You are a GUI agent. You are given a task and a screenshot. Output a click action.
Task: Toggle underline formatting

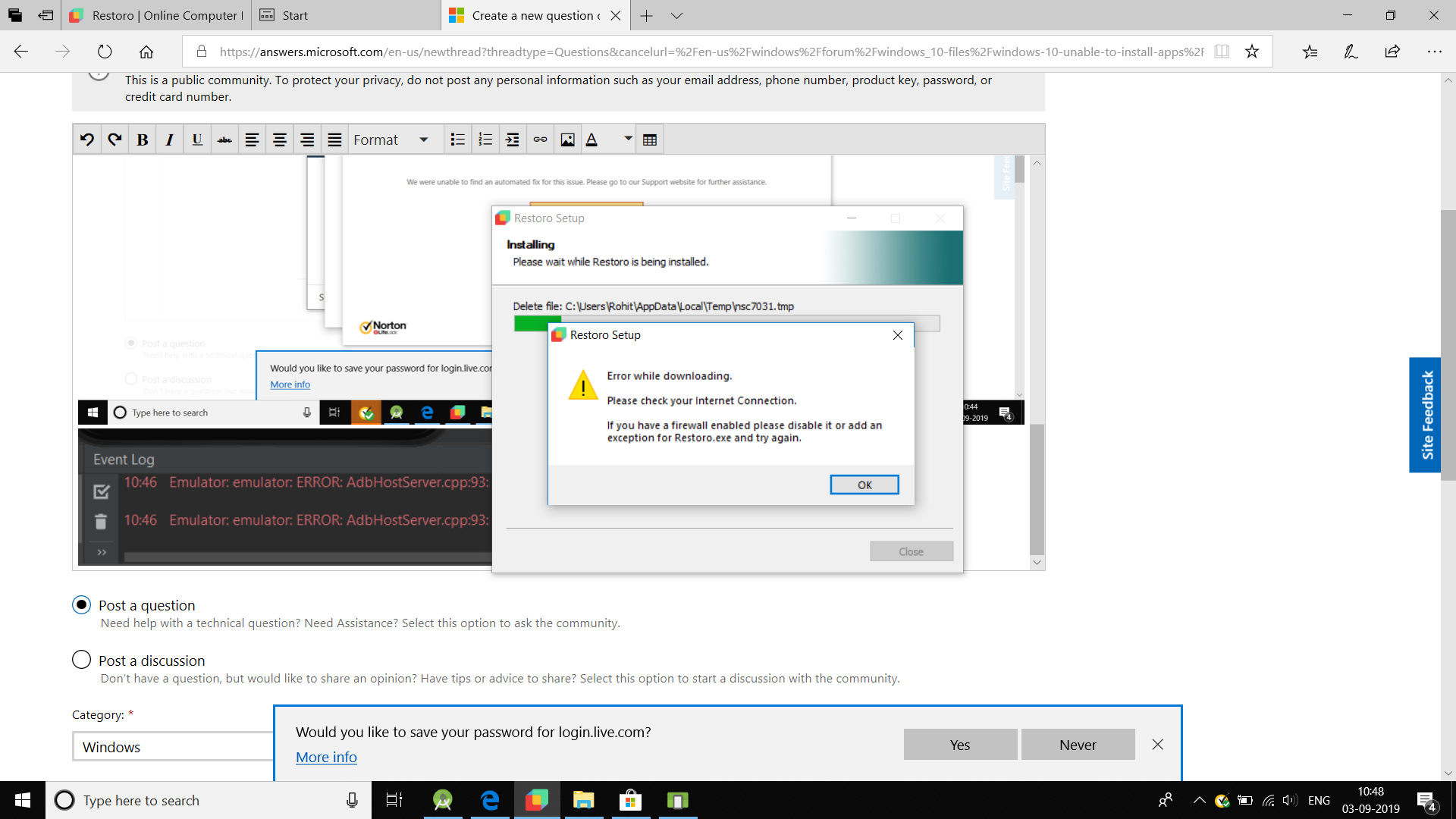[197, 140]
